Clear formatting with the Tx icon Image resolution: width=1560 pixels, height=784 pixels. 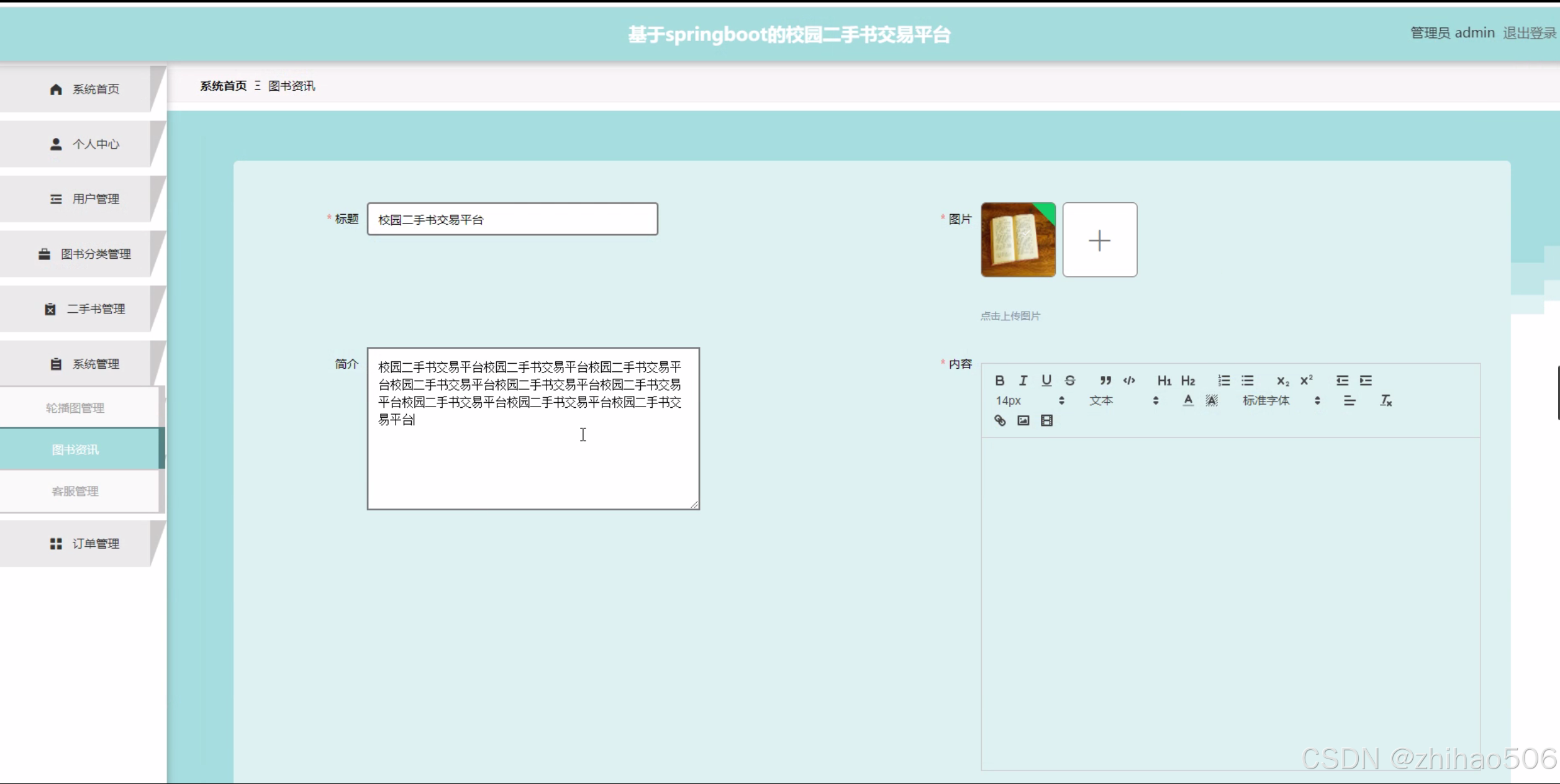pos(1385,401)
